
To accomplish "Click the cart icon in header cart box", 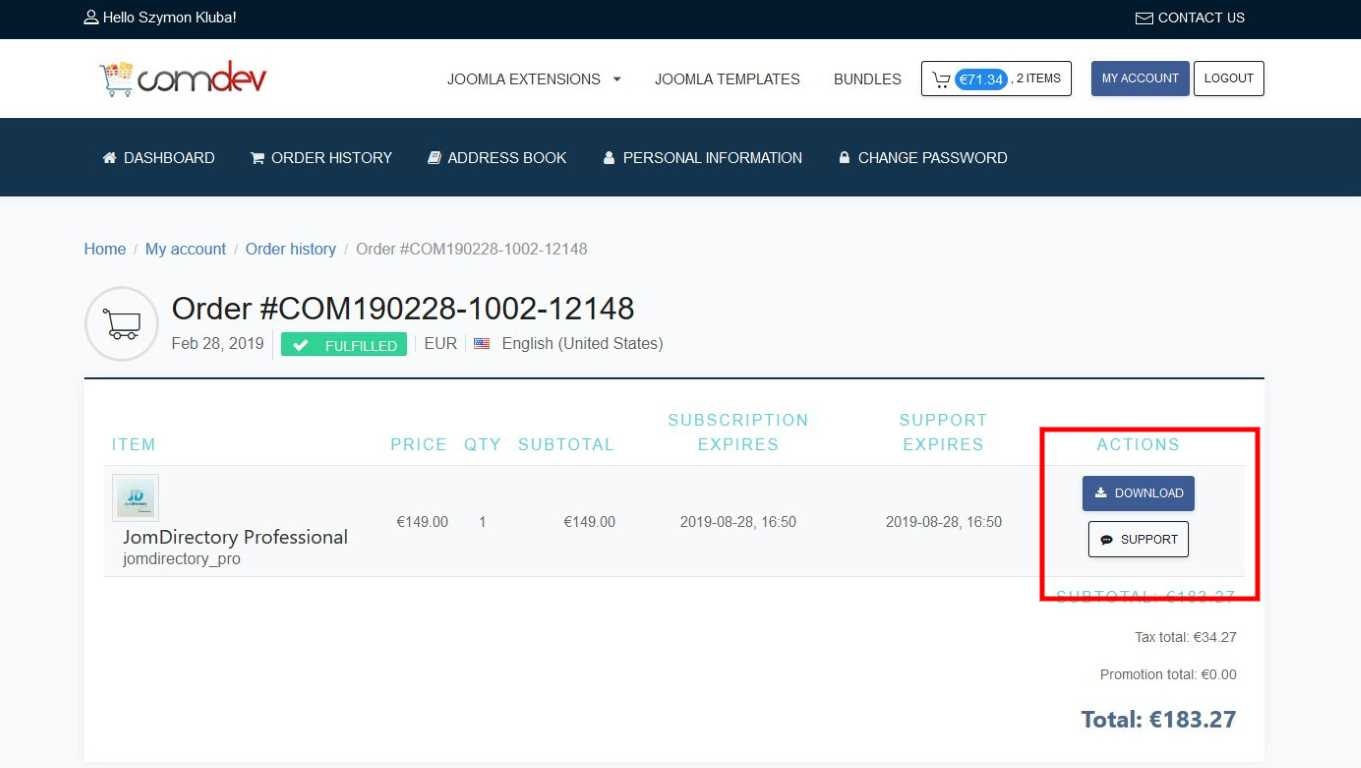I will (941, 79).
